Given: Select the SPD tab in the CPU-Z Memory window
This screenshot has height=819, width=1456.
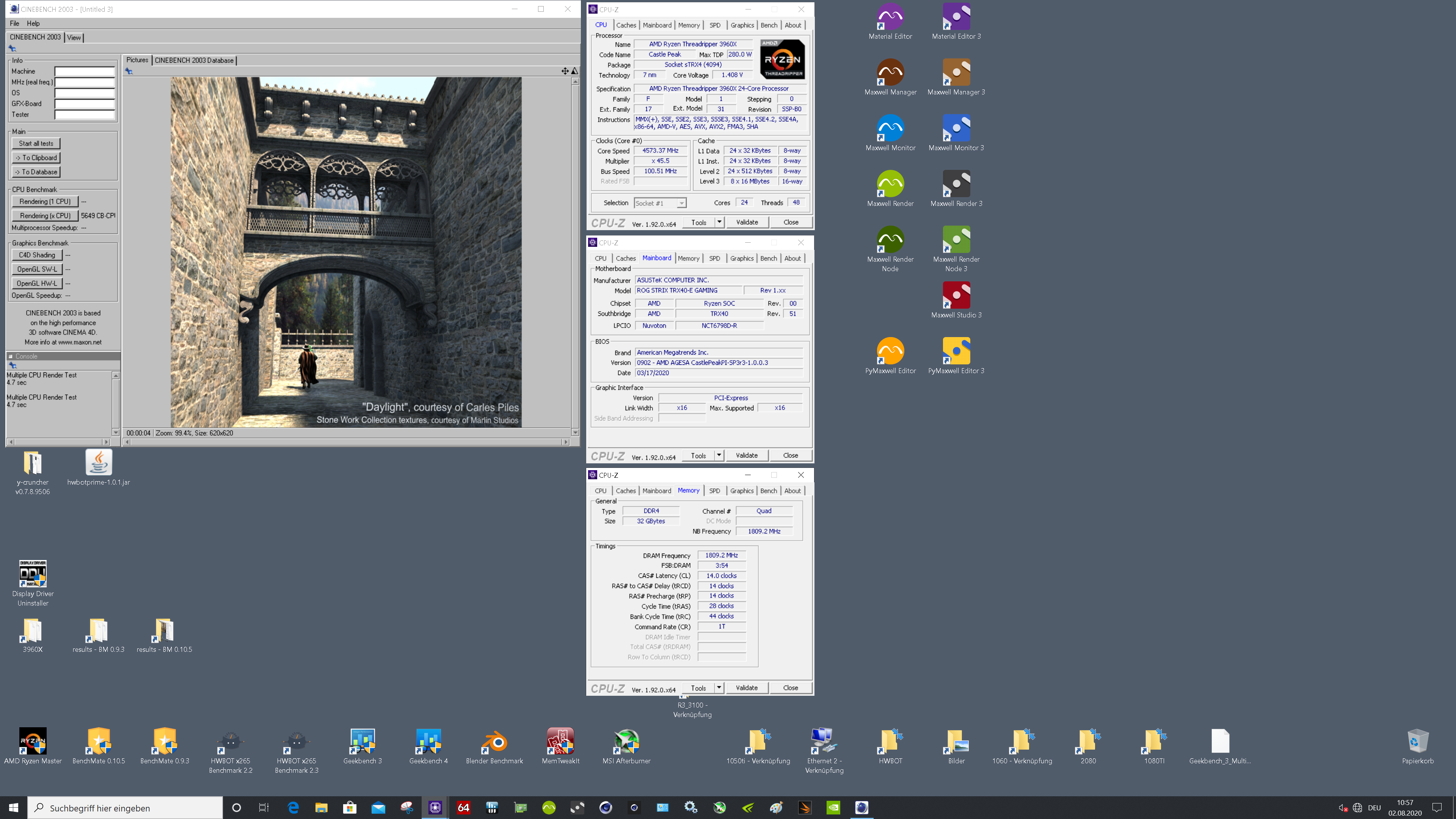Looking at the screenshot, I should click(714, 491).
